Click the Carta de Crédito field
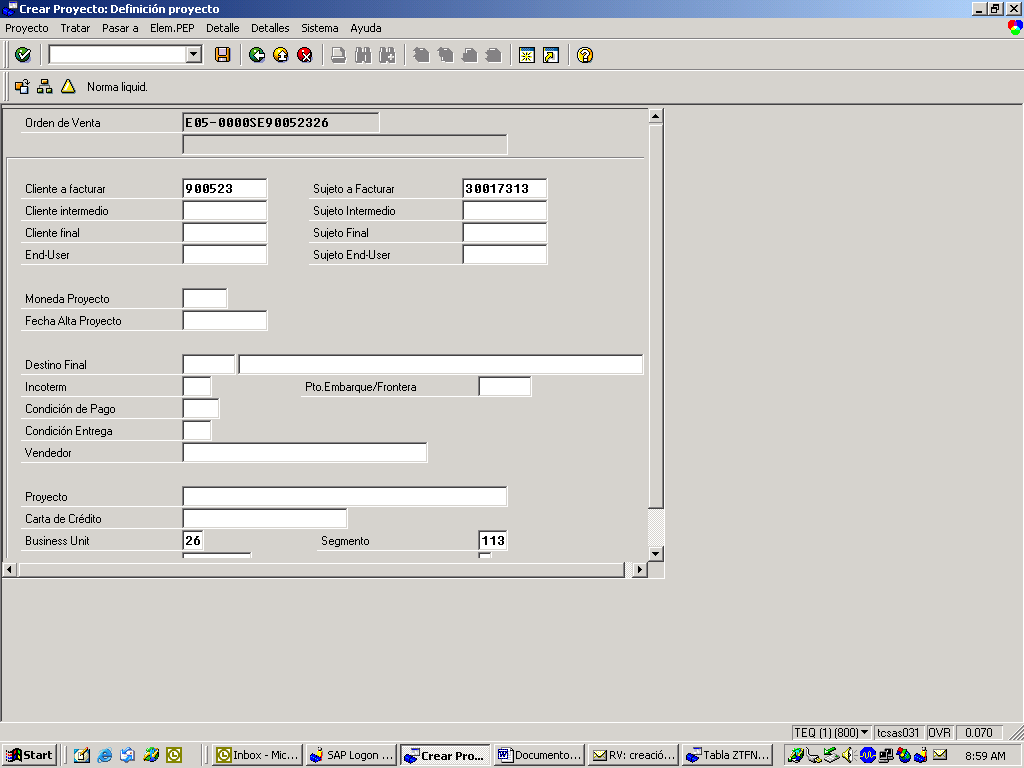1024x768 pixels. [265, 519]
